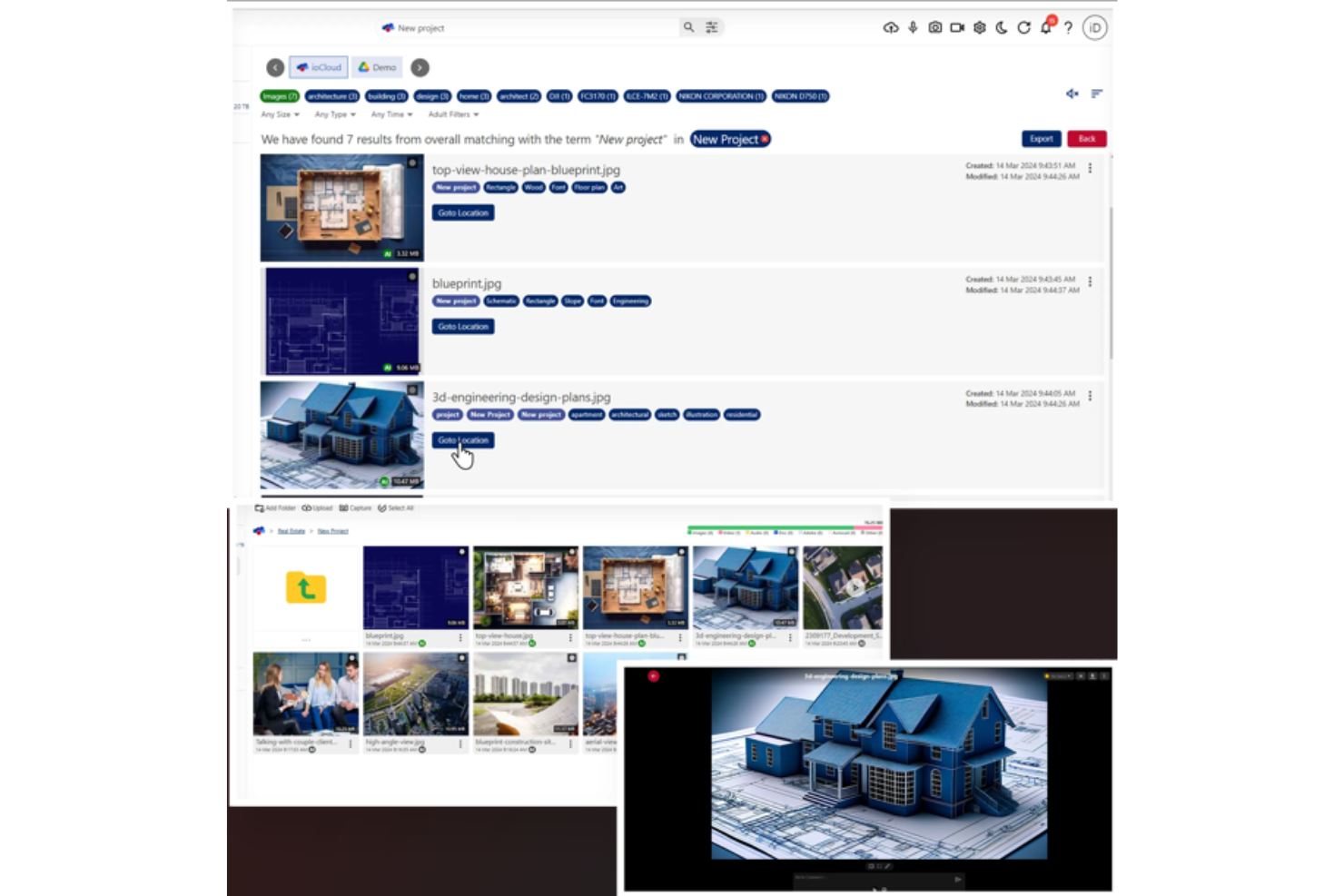Click the yellow go-up folder icon
The height and width of the screenshot is (896, 1344).
306,587
